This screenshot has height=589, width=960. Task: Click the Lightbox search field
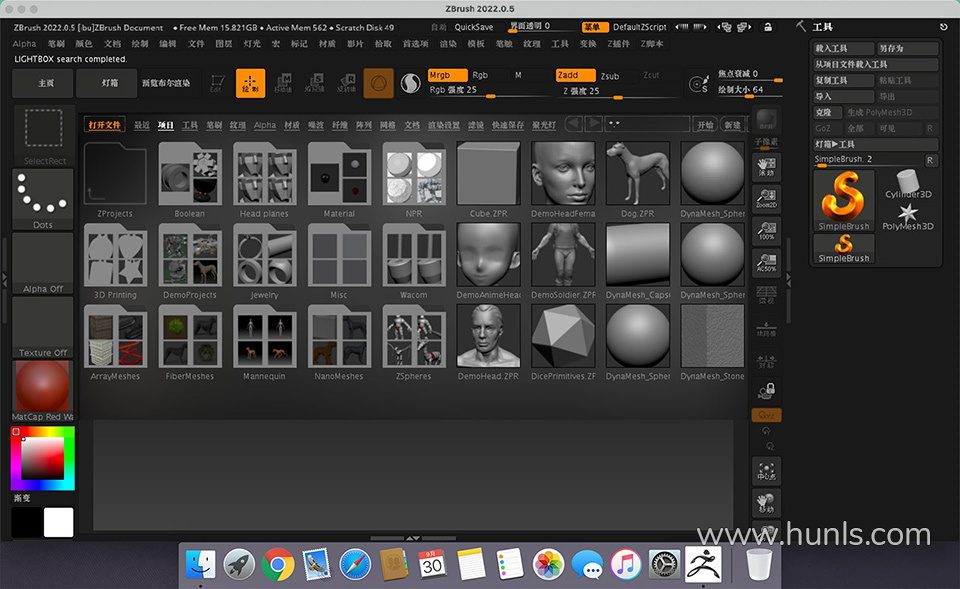pyautogui.click(x=648, y=124)
